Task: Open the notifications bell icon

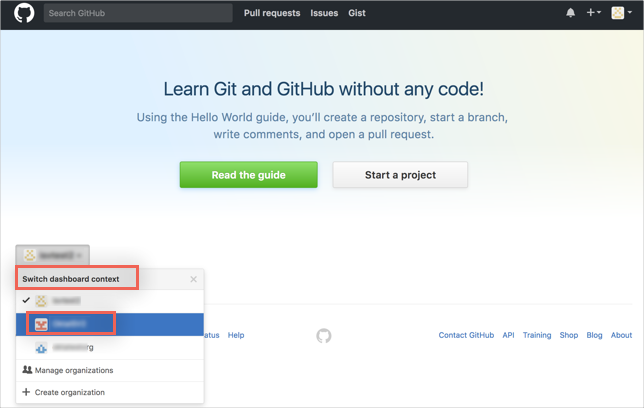Action: coord(571,13)
